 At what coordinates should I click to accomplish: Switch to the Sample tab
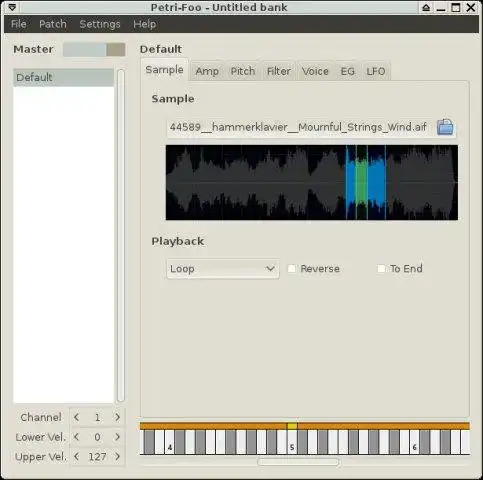point(164,70)
